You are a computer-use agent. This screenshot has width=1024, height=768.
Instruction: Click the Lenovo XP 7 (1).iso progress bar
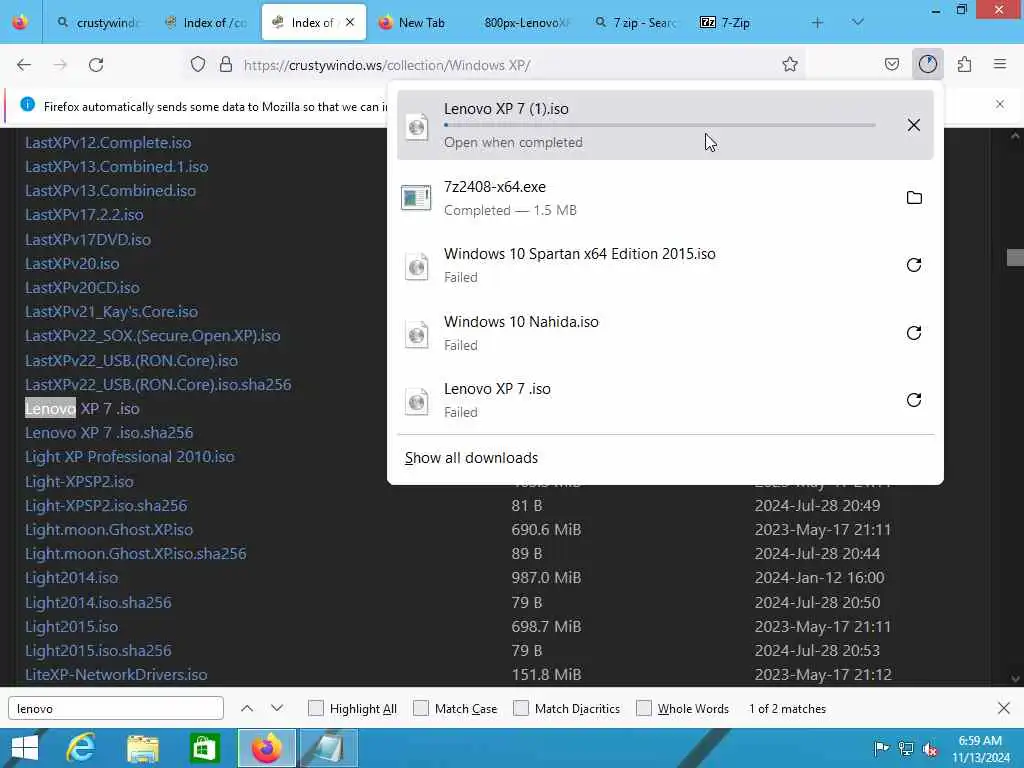coord(660,125)
